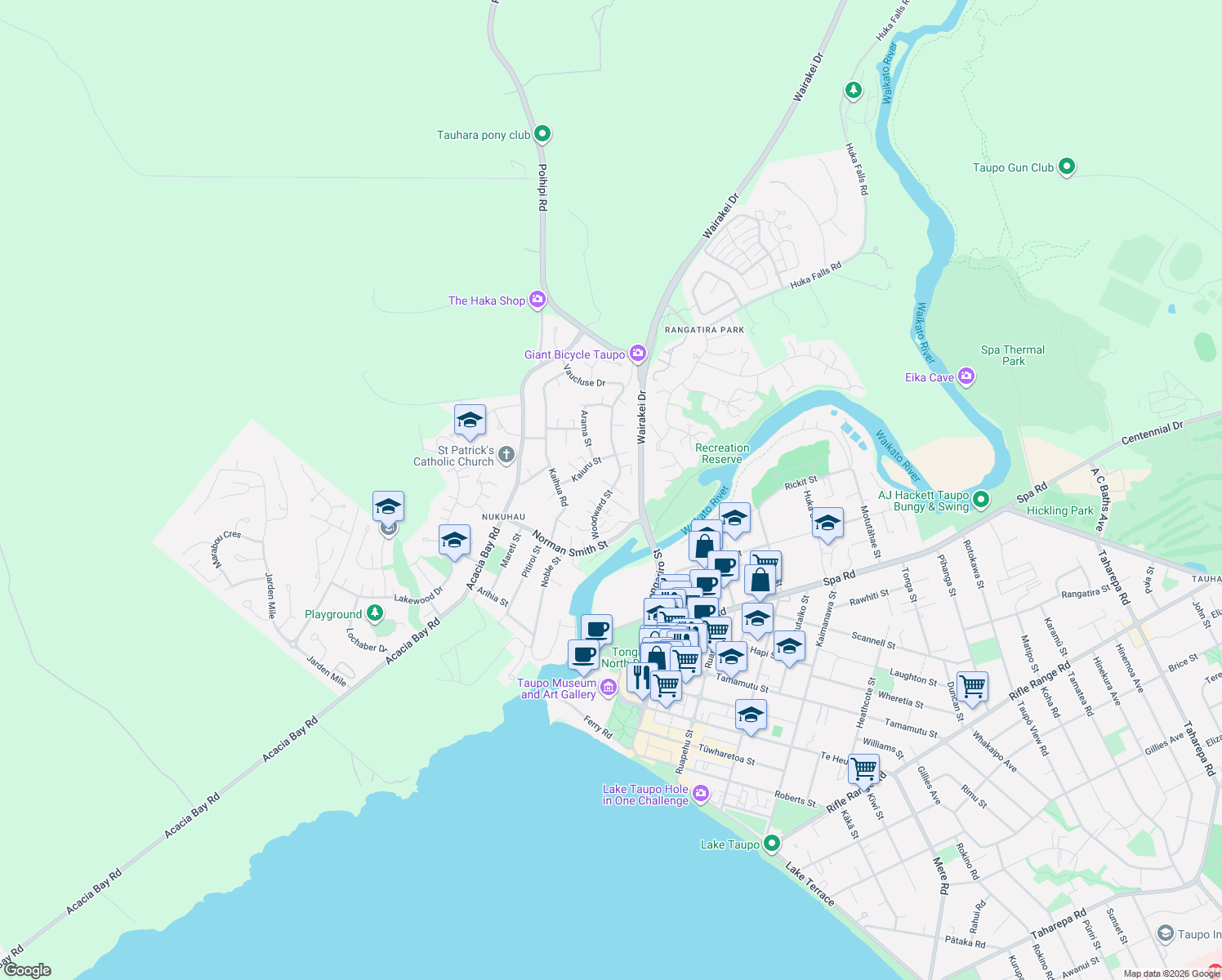This screenshot has width=1222, height=980.
Task: Select the Eika Cave camera marker
Action: [966, 376]
